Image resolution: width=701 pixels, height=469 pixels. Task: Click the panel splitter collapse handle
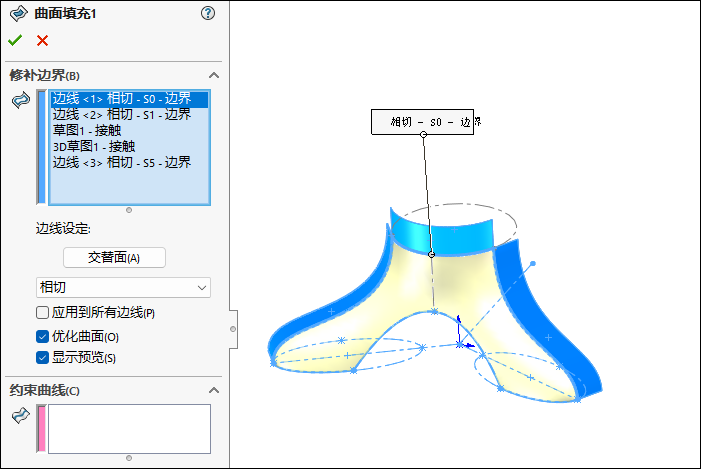[x=233, y=329]
